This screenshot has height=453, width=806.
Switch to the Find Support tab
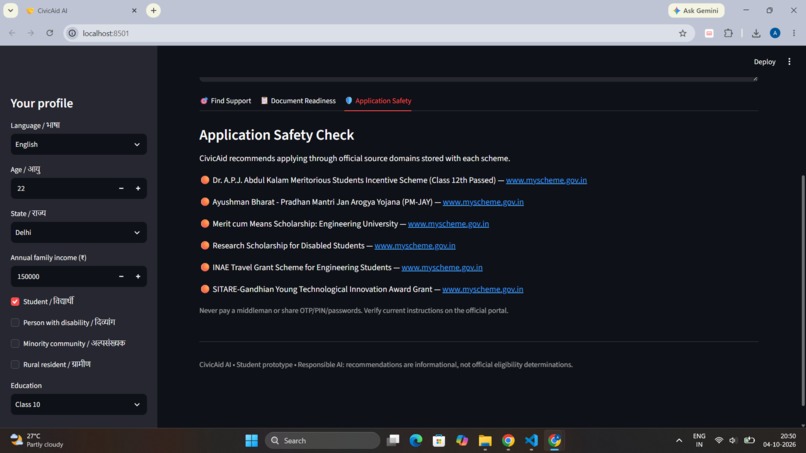226,101
